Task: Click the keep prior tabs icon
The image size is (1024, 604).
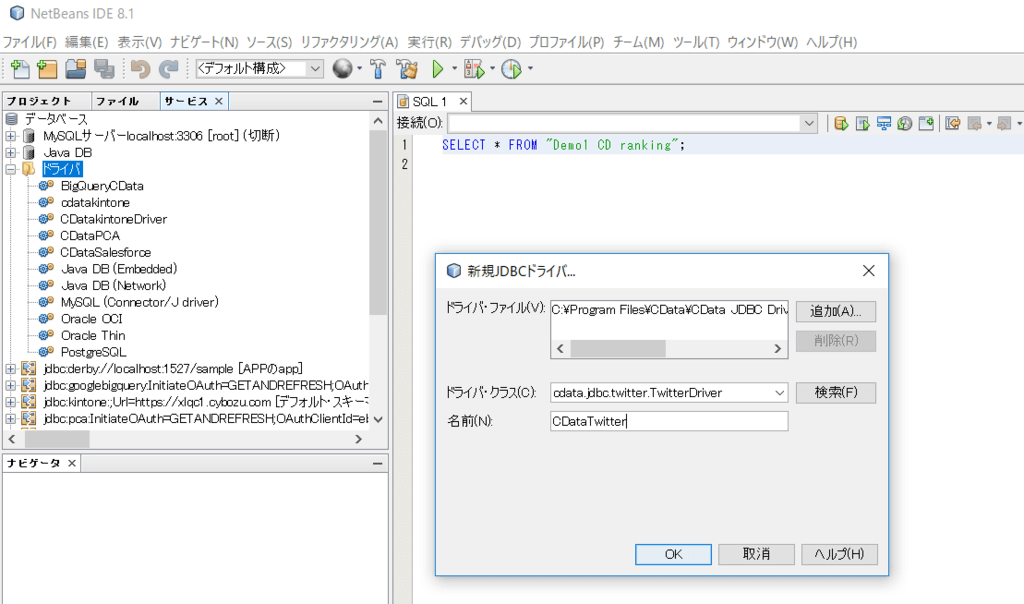Action: coord(926,123)
